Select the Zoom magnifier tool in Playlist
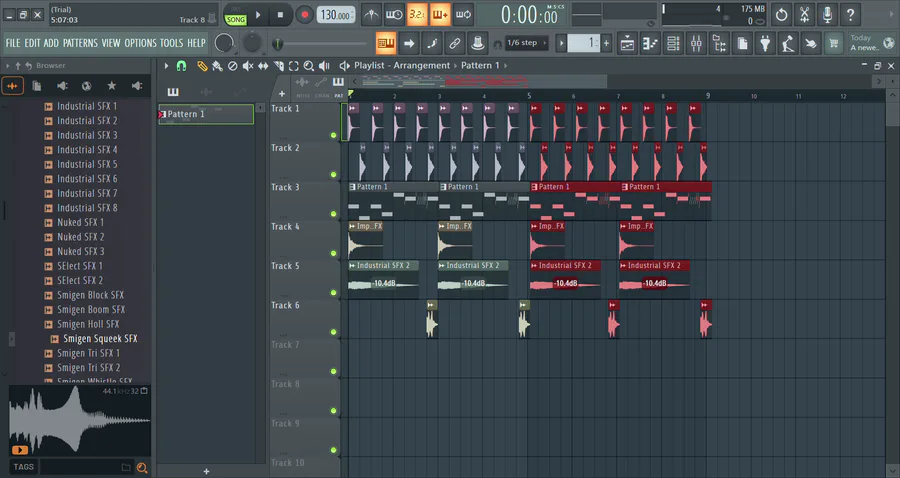The width and height of the screenshot is (900, 478). (309, 66)
